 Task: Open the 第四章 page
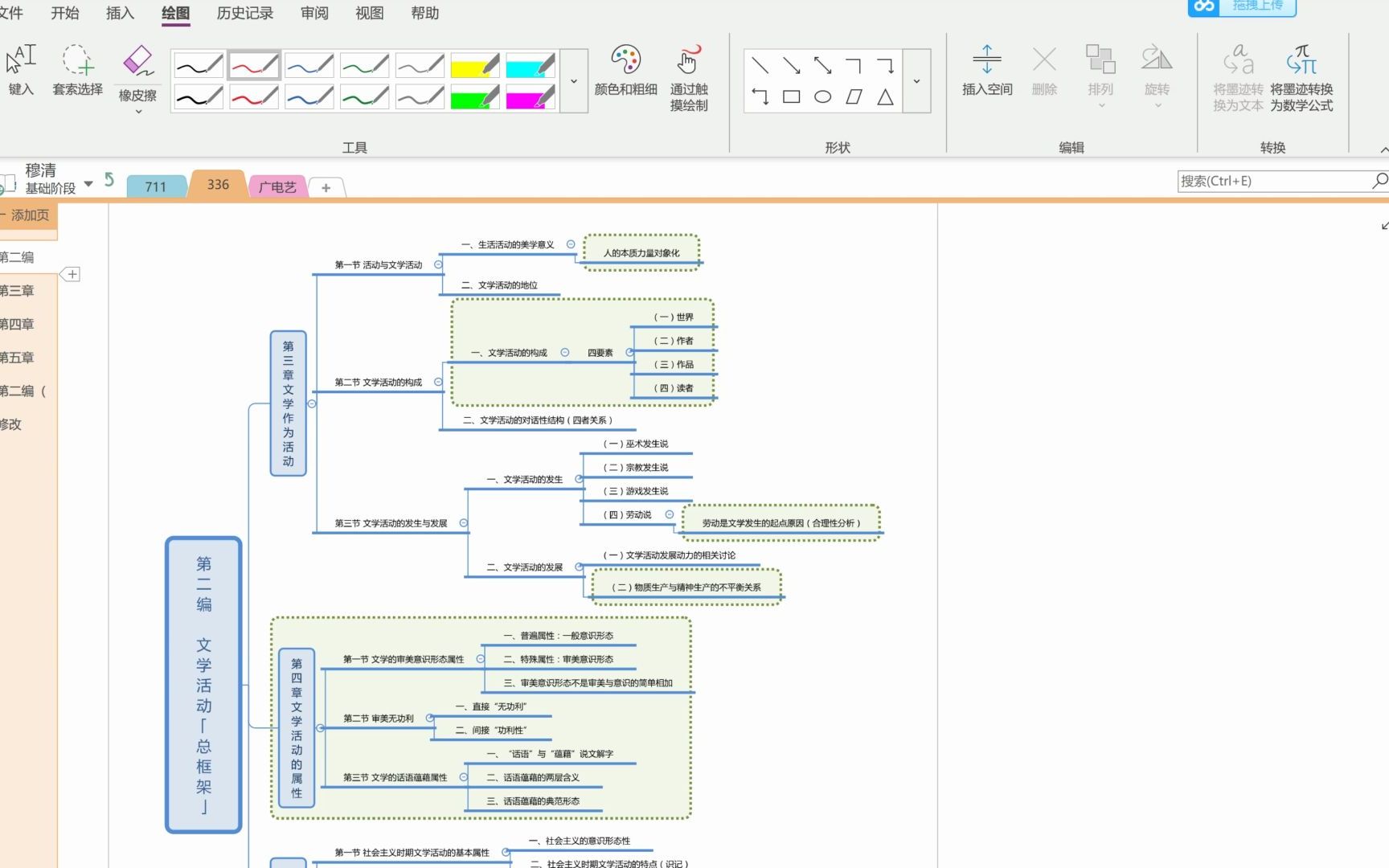pyautogui.click(x=17, y=324)
